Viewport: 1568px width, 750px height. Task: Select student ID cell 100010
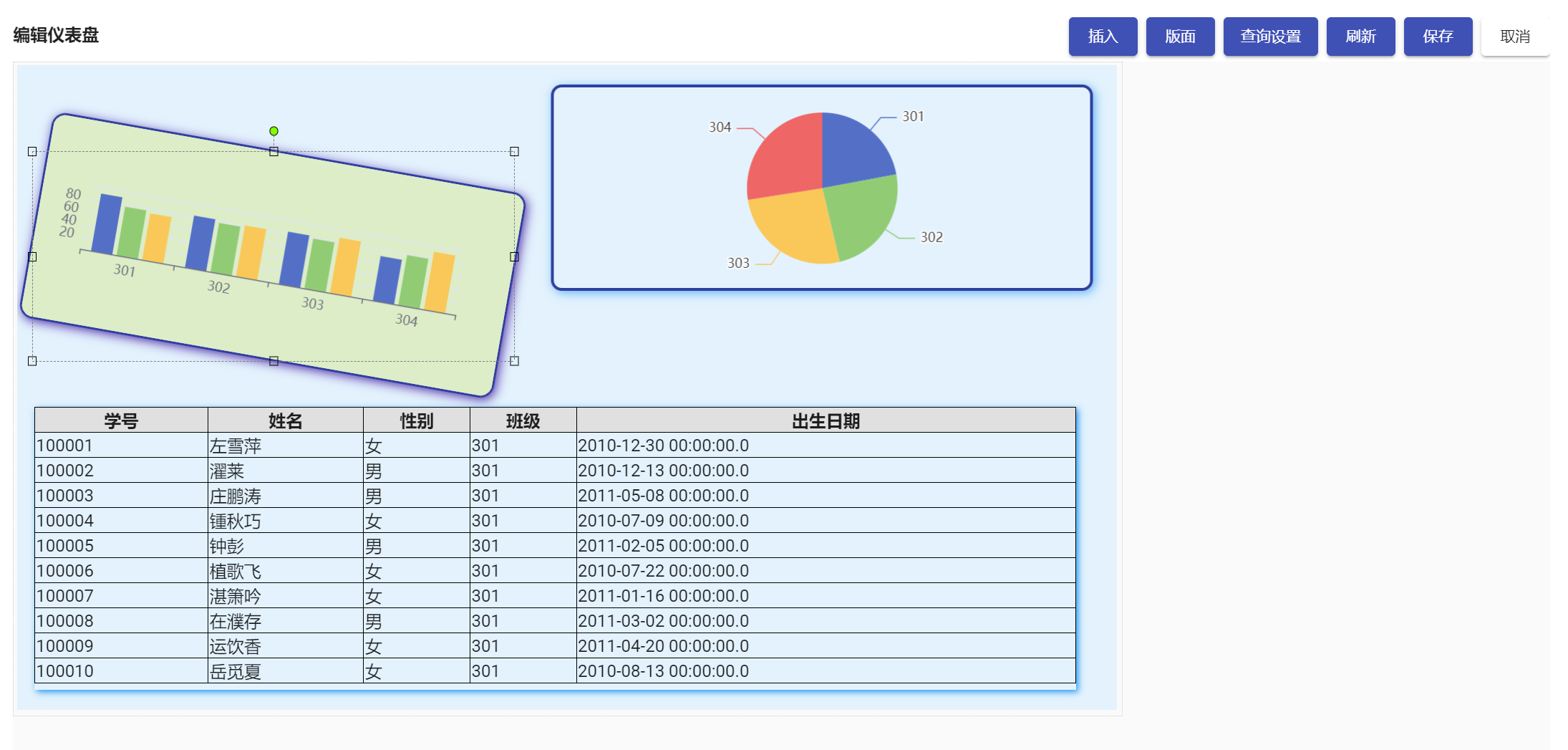coord(121,671)
